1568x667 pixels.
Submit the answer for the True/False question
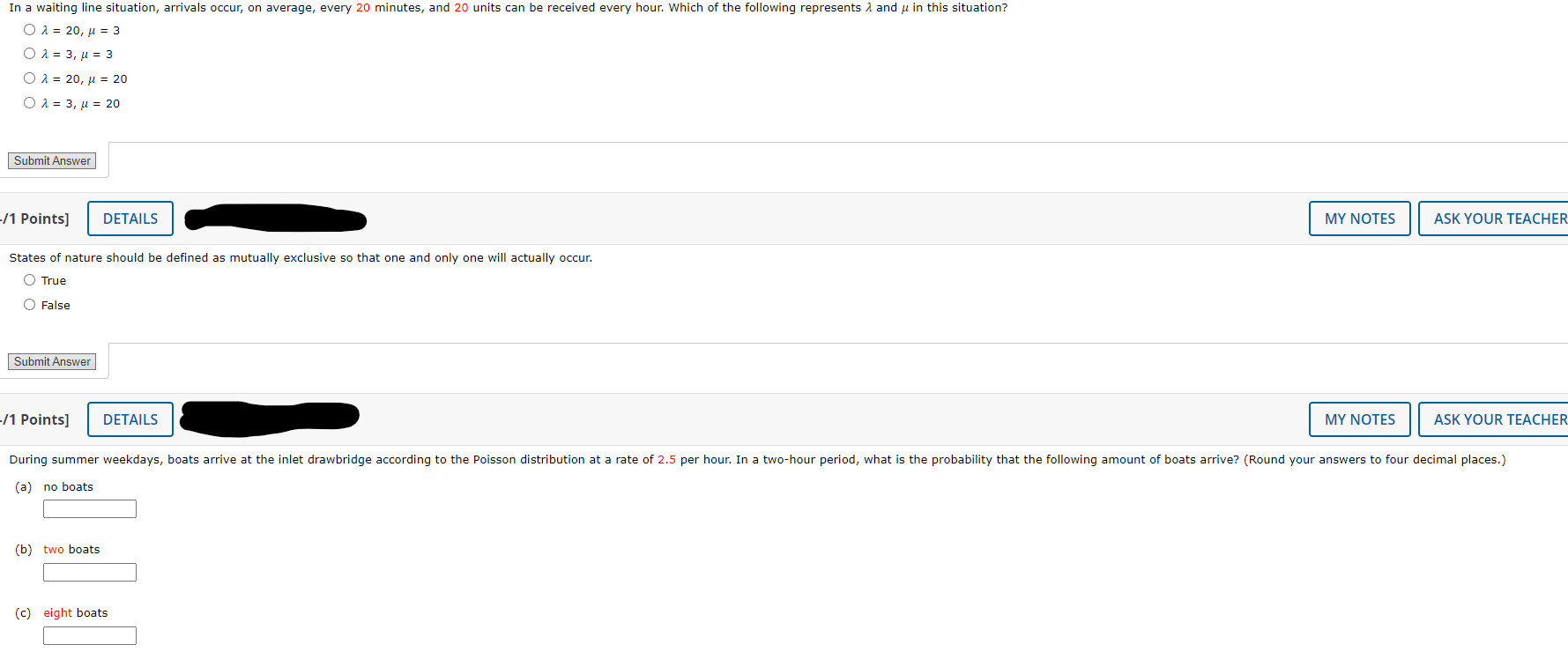[x=51, y=361]
